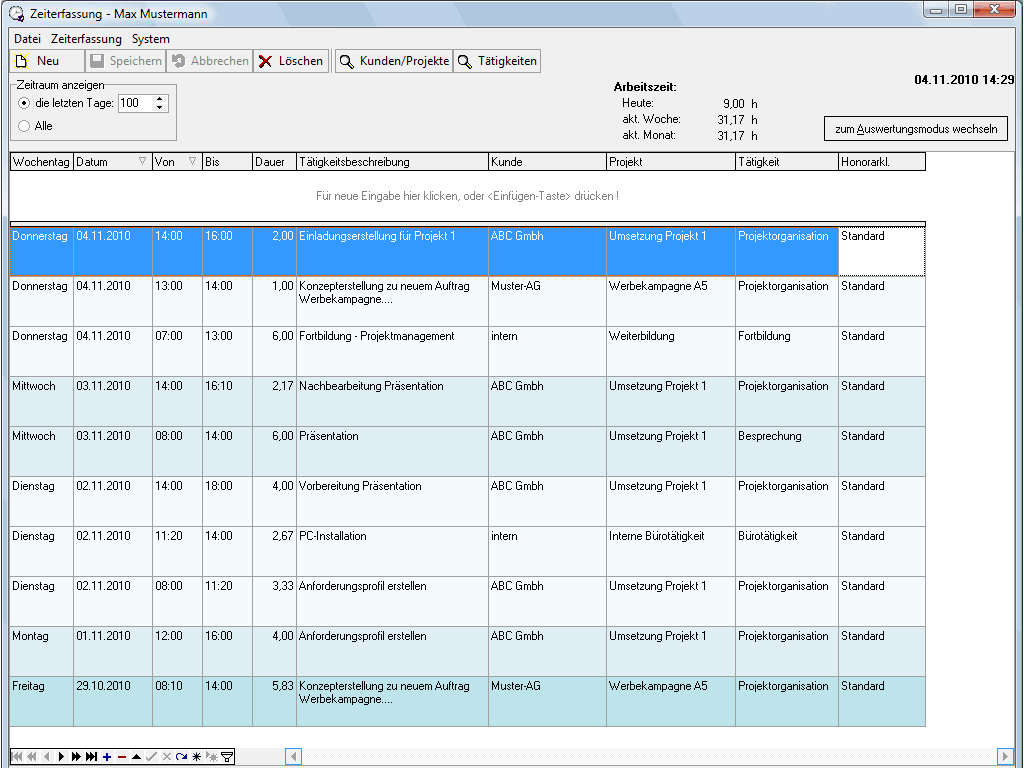This screenshot has width=1024, height=768.
Task: Select the 'Alle' radio button
Action: (x=24, y=126)
